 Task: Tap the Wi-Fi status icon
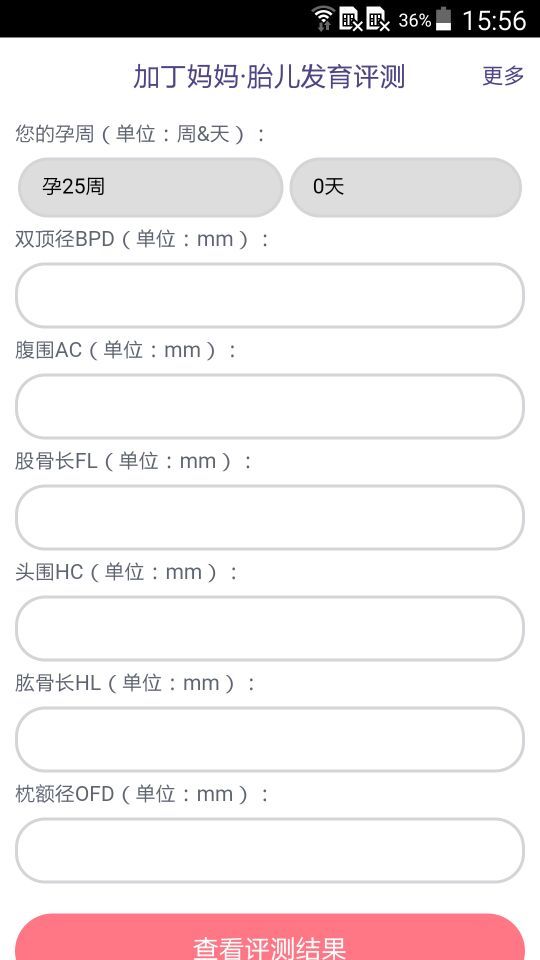tap(323, 18)
